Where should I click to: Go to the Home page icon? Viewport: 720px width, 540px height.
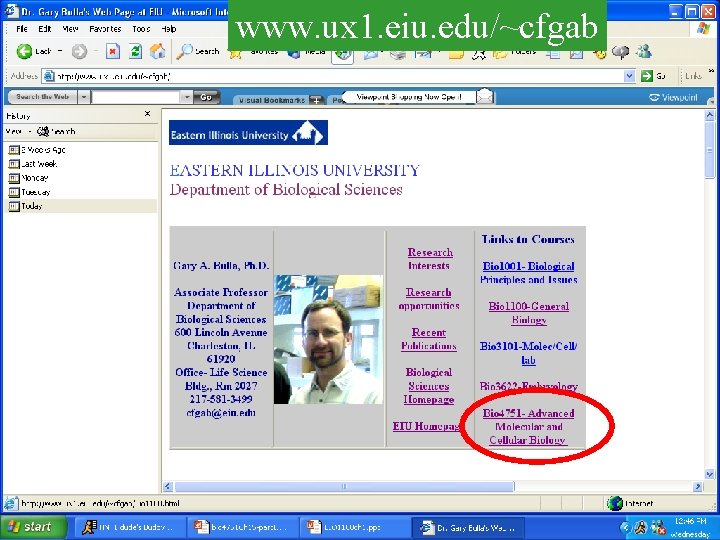point(158,51)
